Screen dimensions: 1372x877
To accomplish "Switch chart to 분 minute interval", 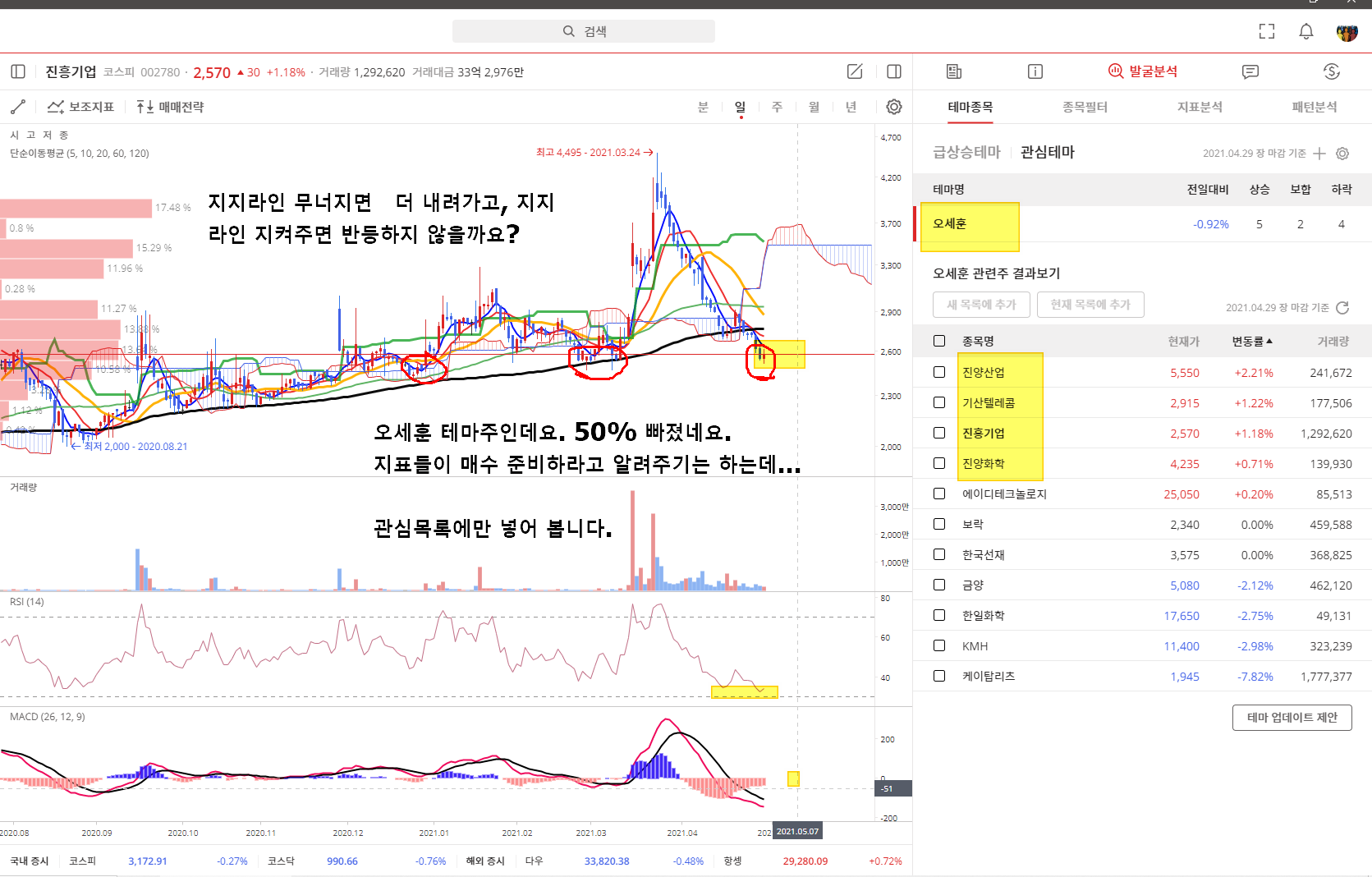I will [x=703, y=107].
